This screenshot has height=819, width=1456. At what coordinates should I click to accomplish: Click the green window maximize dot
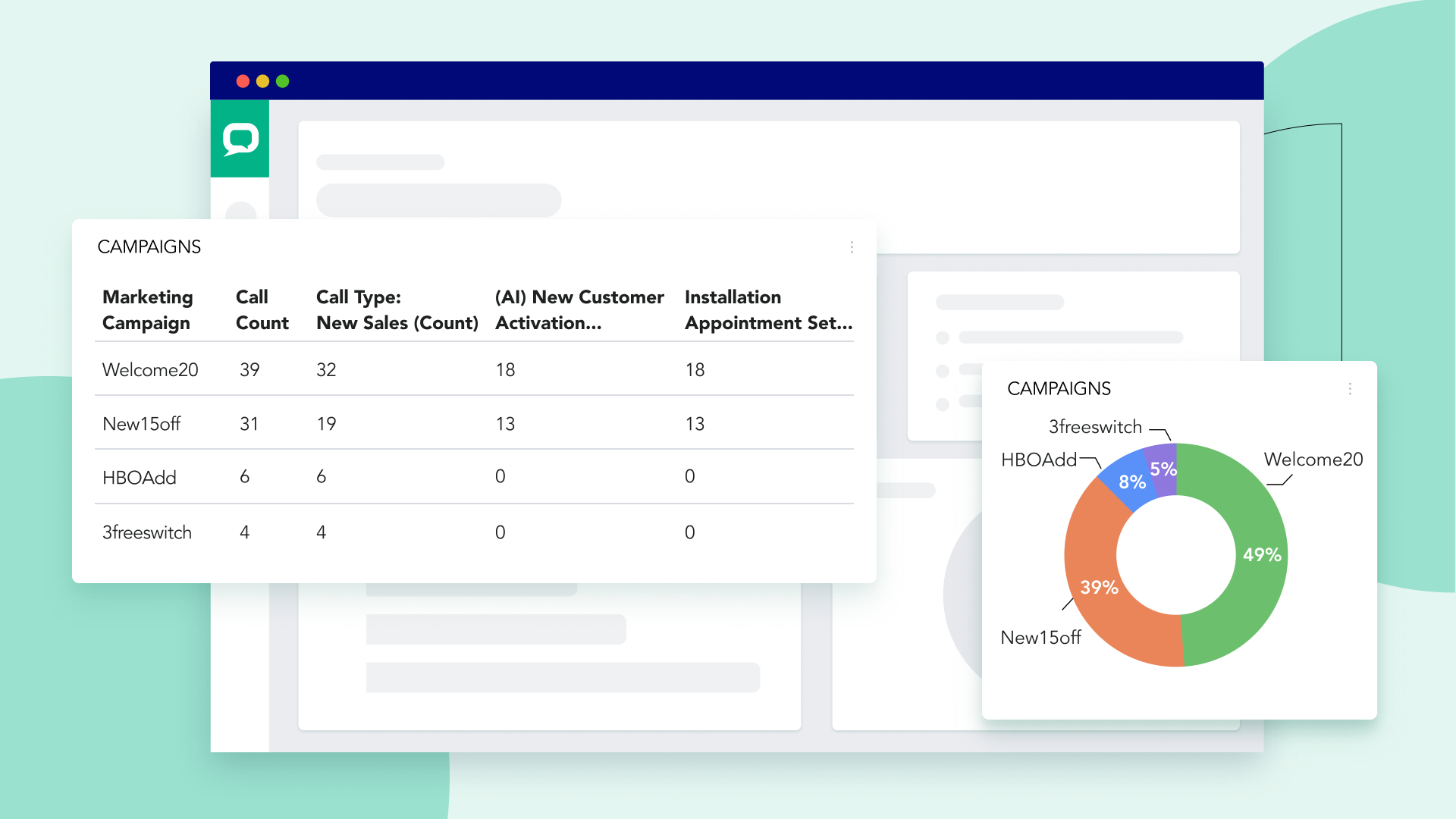[x=282, y=81]
